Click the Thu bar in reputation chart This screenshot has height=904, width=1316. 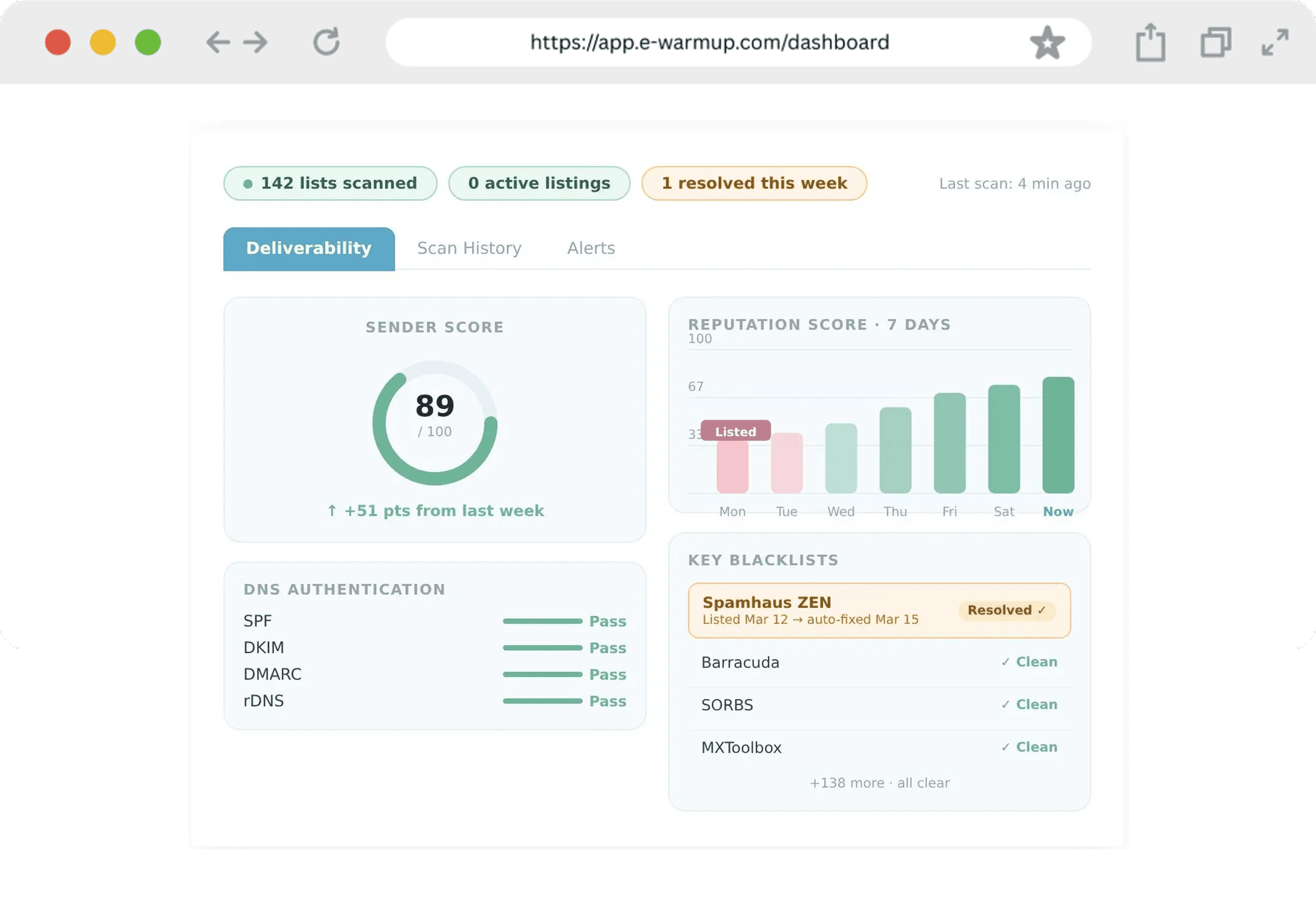[x=895, y=450]
